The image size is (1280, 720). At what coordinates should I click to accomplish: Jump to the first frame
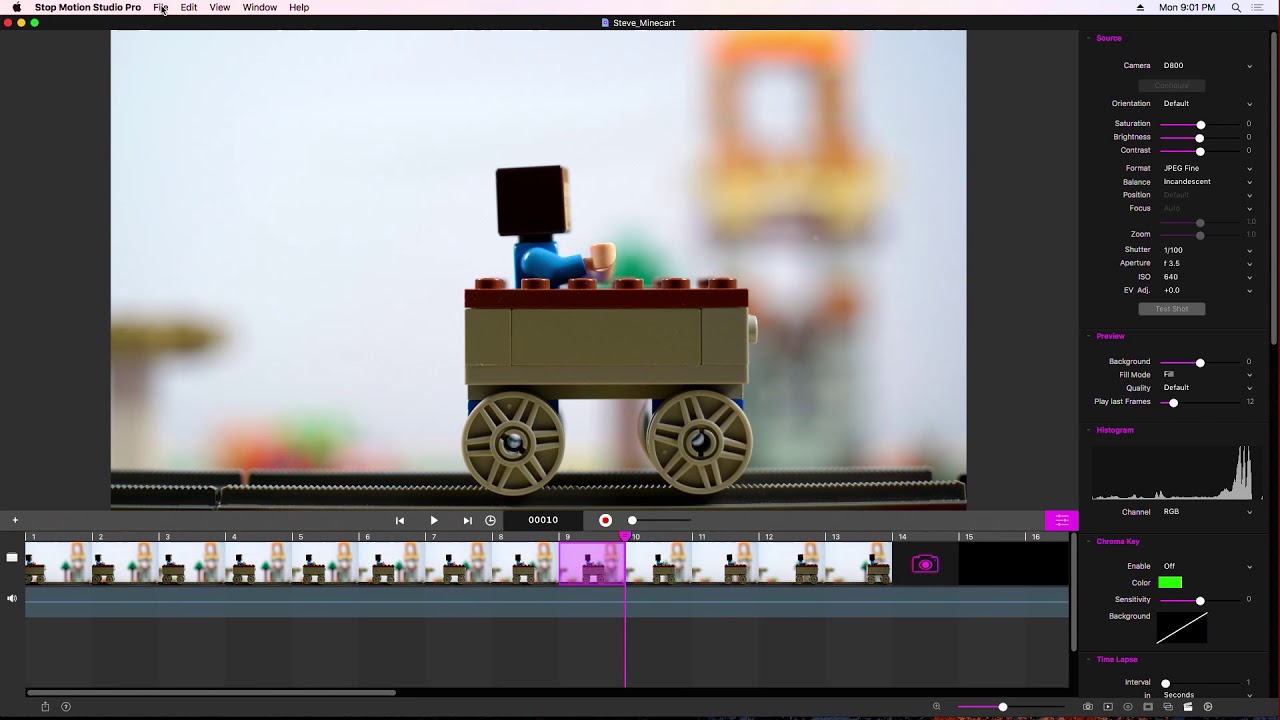coord(400,520)
